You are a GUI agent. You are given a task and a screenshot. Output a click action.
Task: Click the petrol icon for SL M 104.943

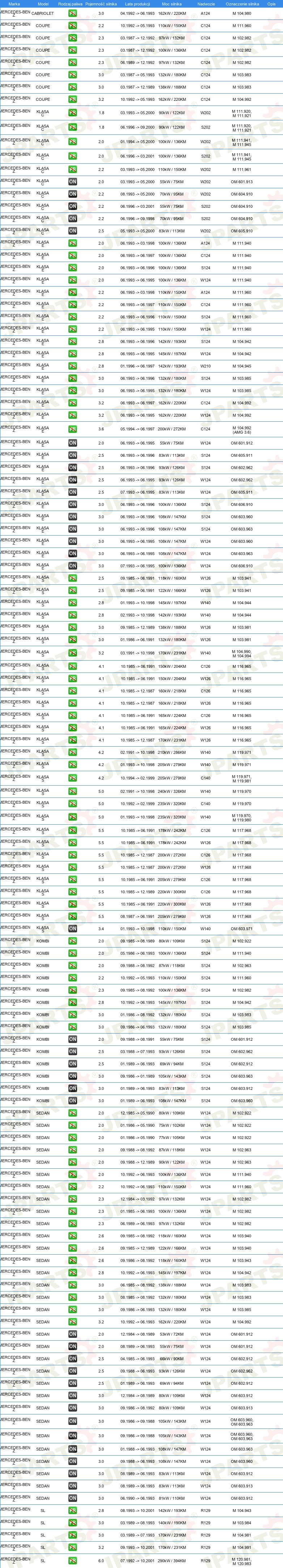73,1511
